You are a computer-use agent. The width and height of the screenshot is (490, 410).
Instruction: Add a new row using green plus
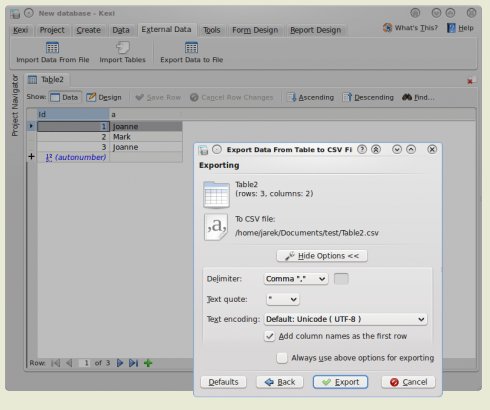(148, 363)
